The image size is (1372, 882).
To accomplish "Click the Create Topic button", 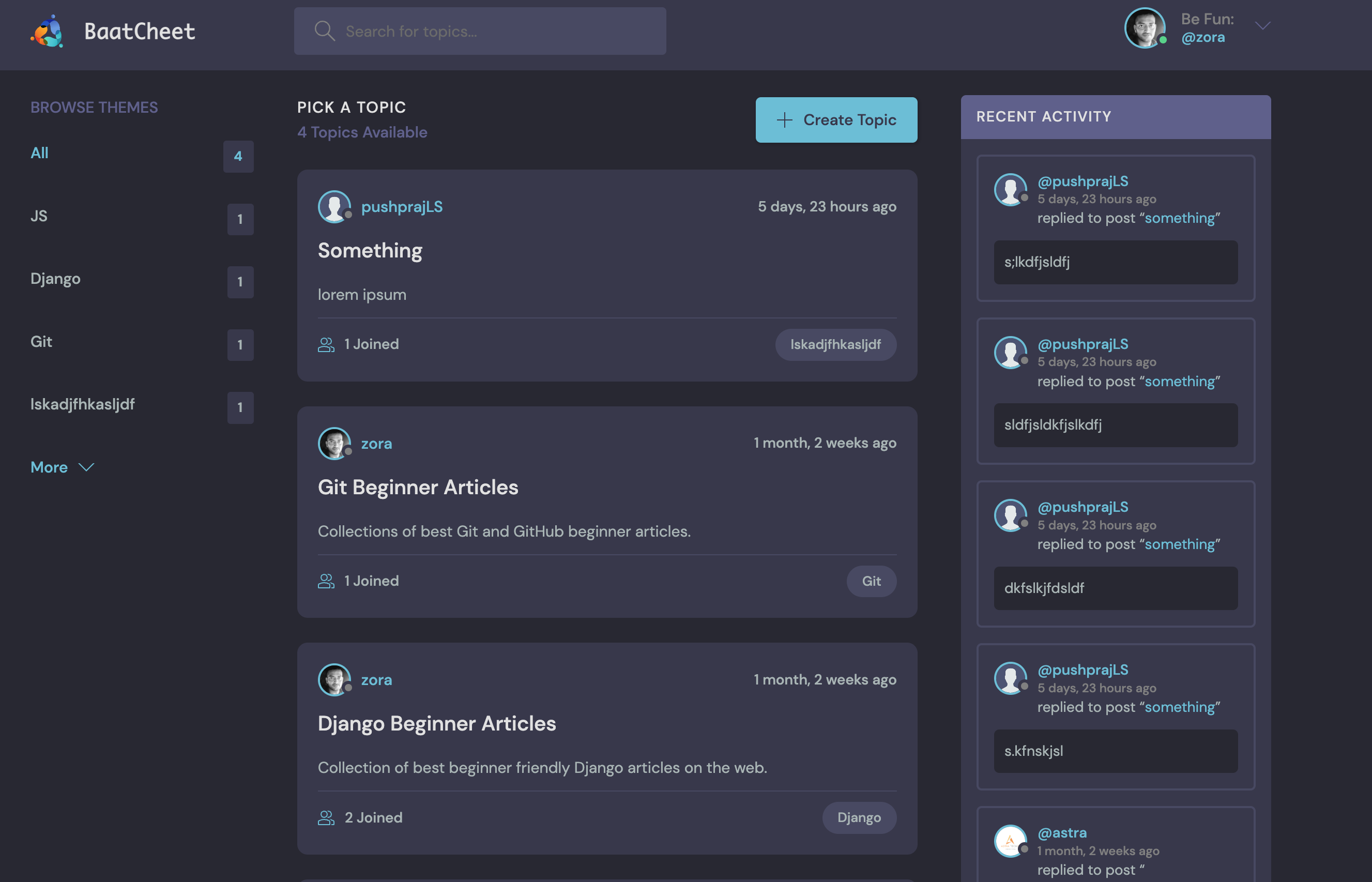I will click(836, 120).
